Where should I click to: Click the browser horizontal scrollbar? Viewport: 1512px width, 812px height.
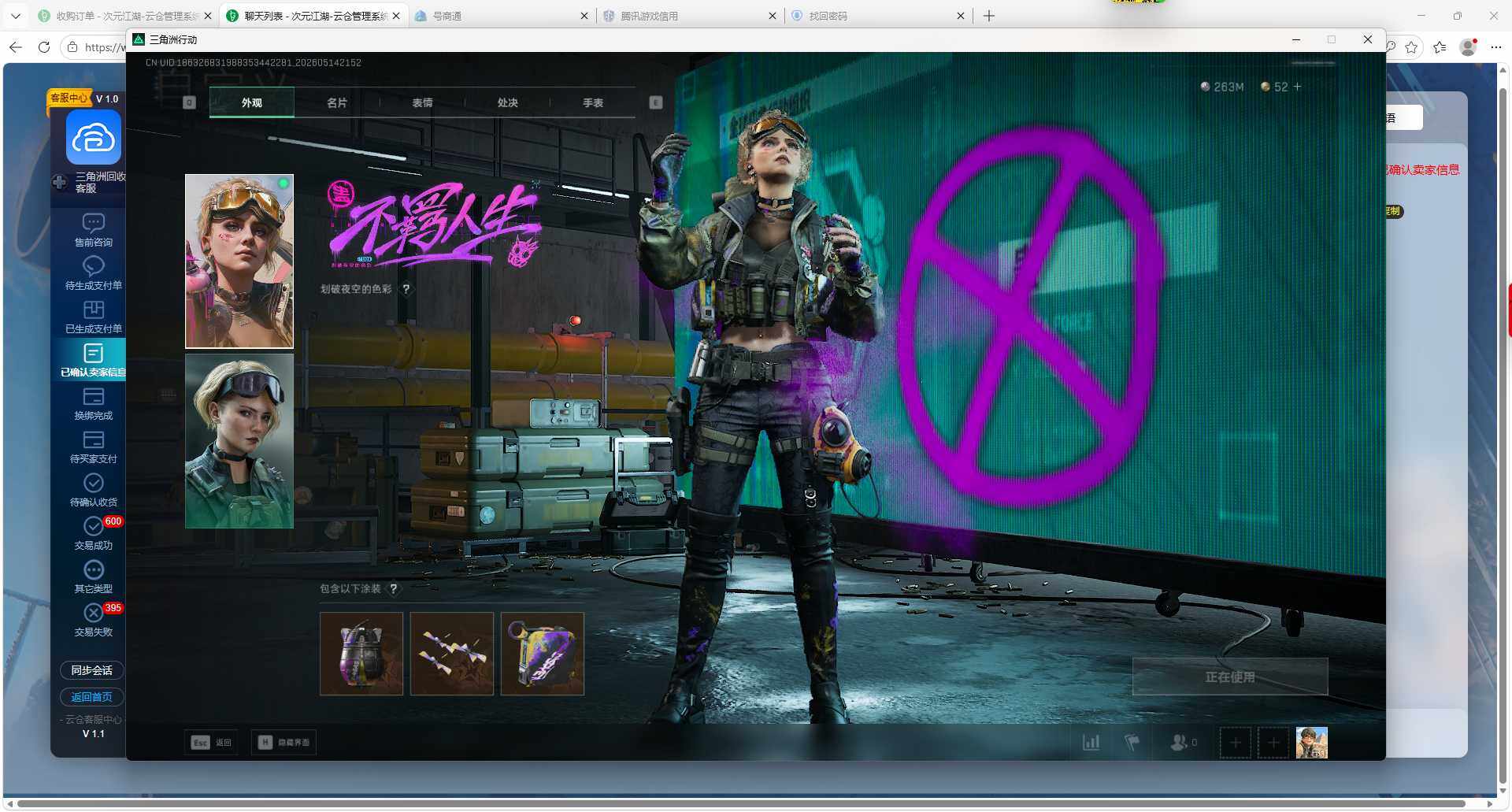[741, 803]
